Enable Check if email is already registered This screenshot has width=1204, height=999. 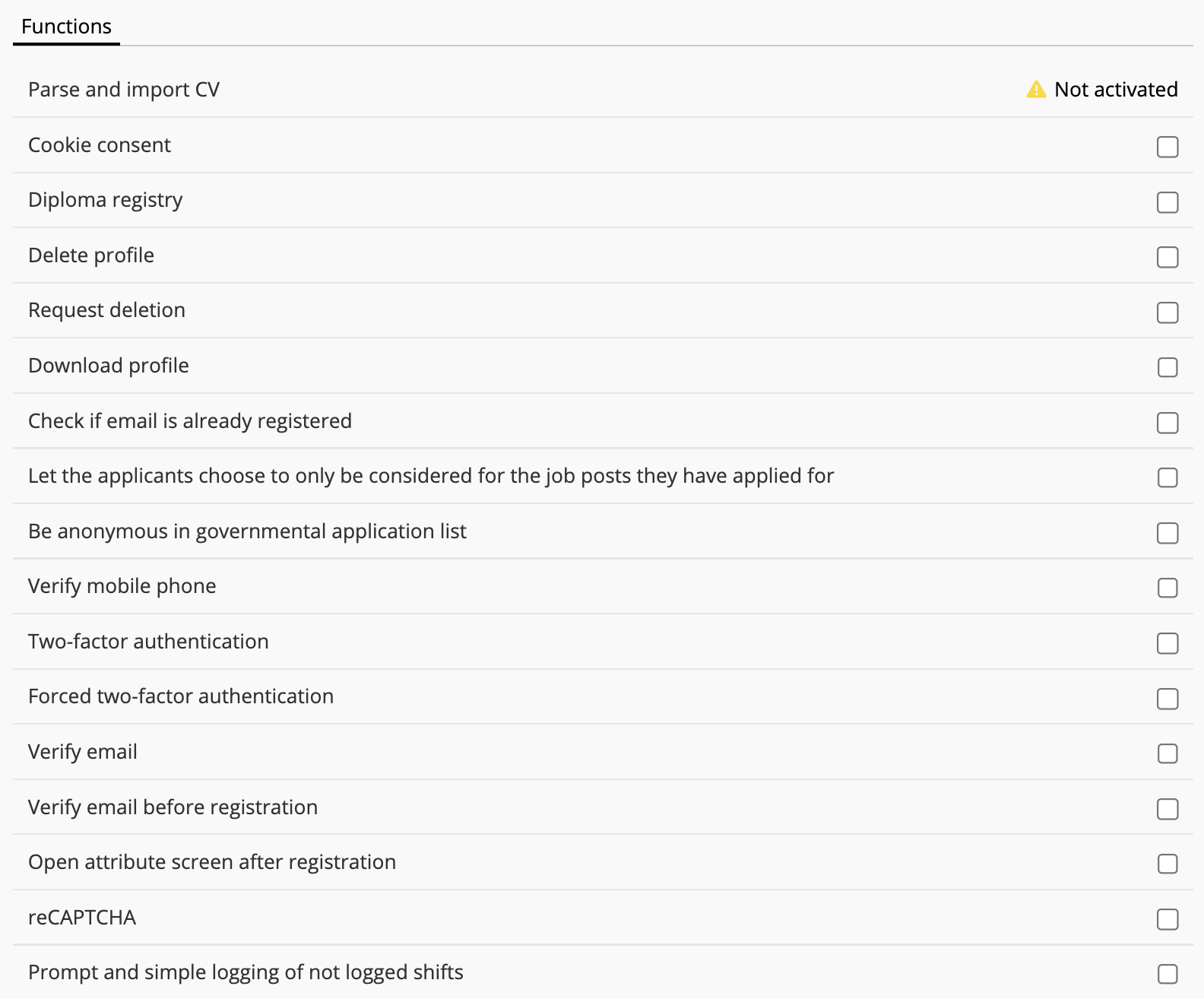(1168, 423)
